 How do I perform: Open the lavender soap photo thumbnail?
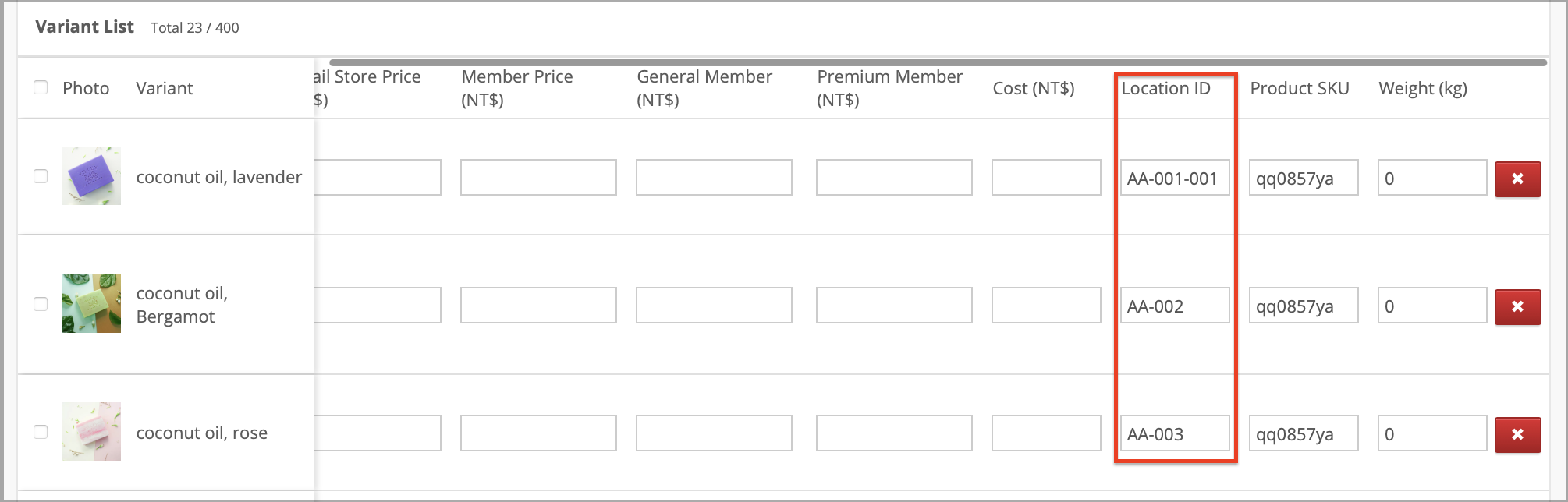[91, 176]
